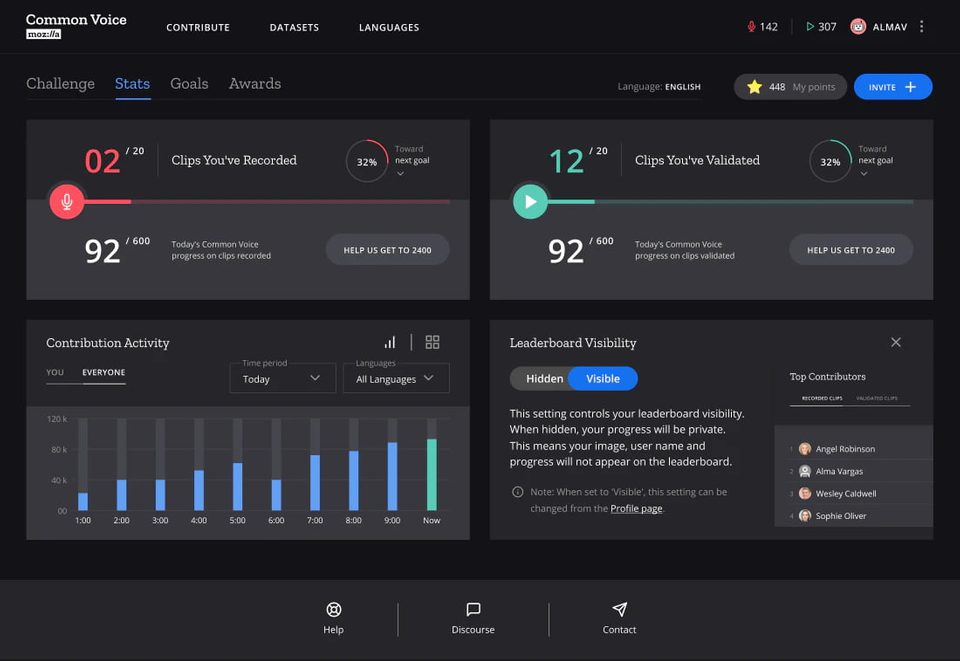Image resolution: width=960 pixels, height=661 pixels.
Task: Set leaderboard visibility to Visible
Action: click(601, 378)
